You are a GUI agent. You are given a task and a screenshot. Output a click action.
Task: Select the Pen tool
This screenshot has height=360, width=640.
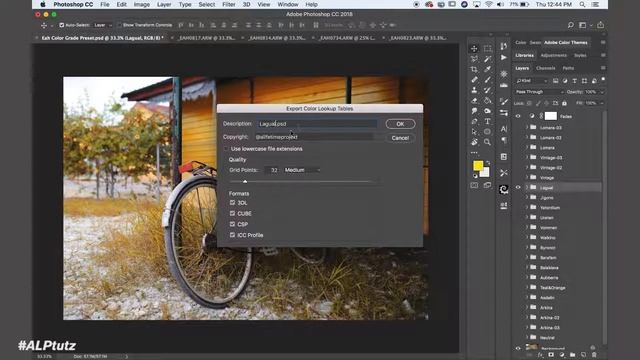tap(474, 121)
